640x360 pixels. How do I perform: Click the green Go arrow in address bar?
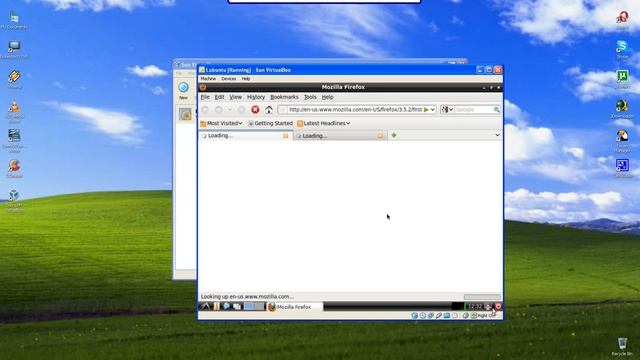426,109
